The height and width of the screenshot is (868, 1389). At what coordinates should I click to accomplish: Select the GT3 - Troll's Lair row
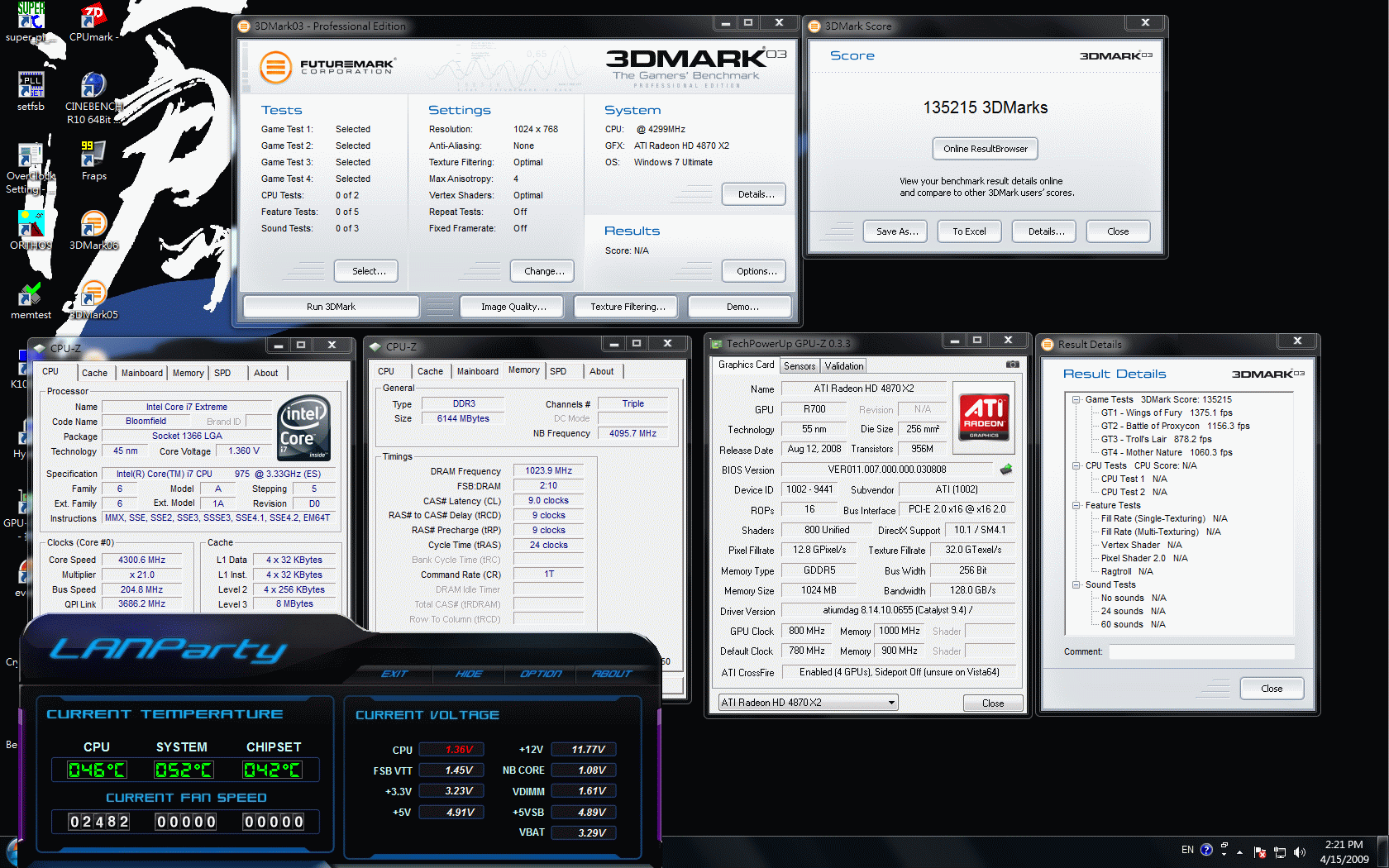(x=1156, y=439)
